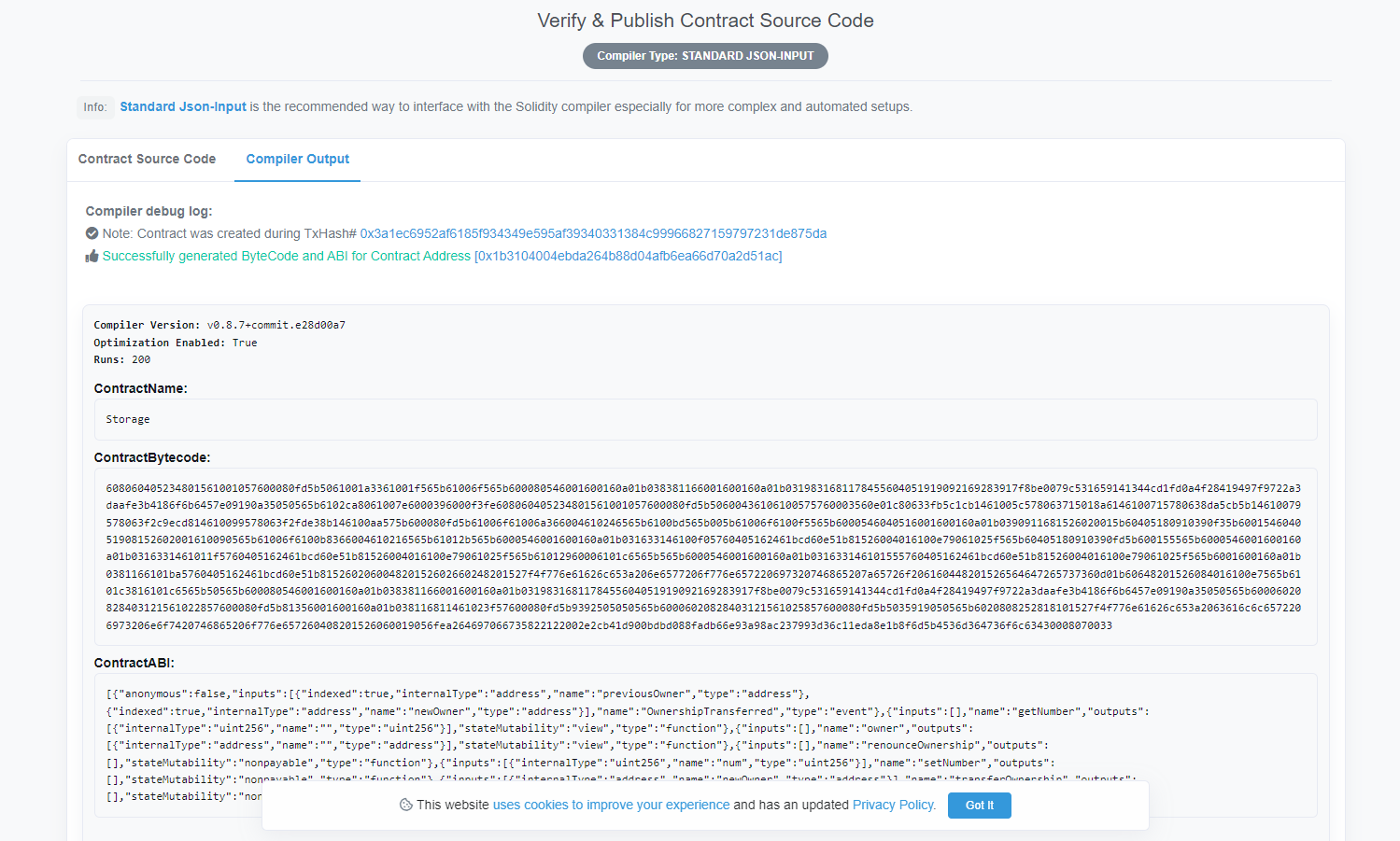This screenshot has height=841, width=1400.
Task: Open the Privacy Policy link
Action: point(893,805)
